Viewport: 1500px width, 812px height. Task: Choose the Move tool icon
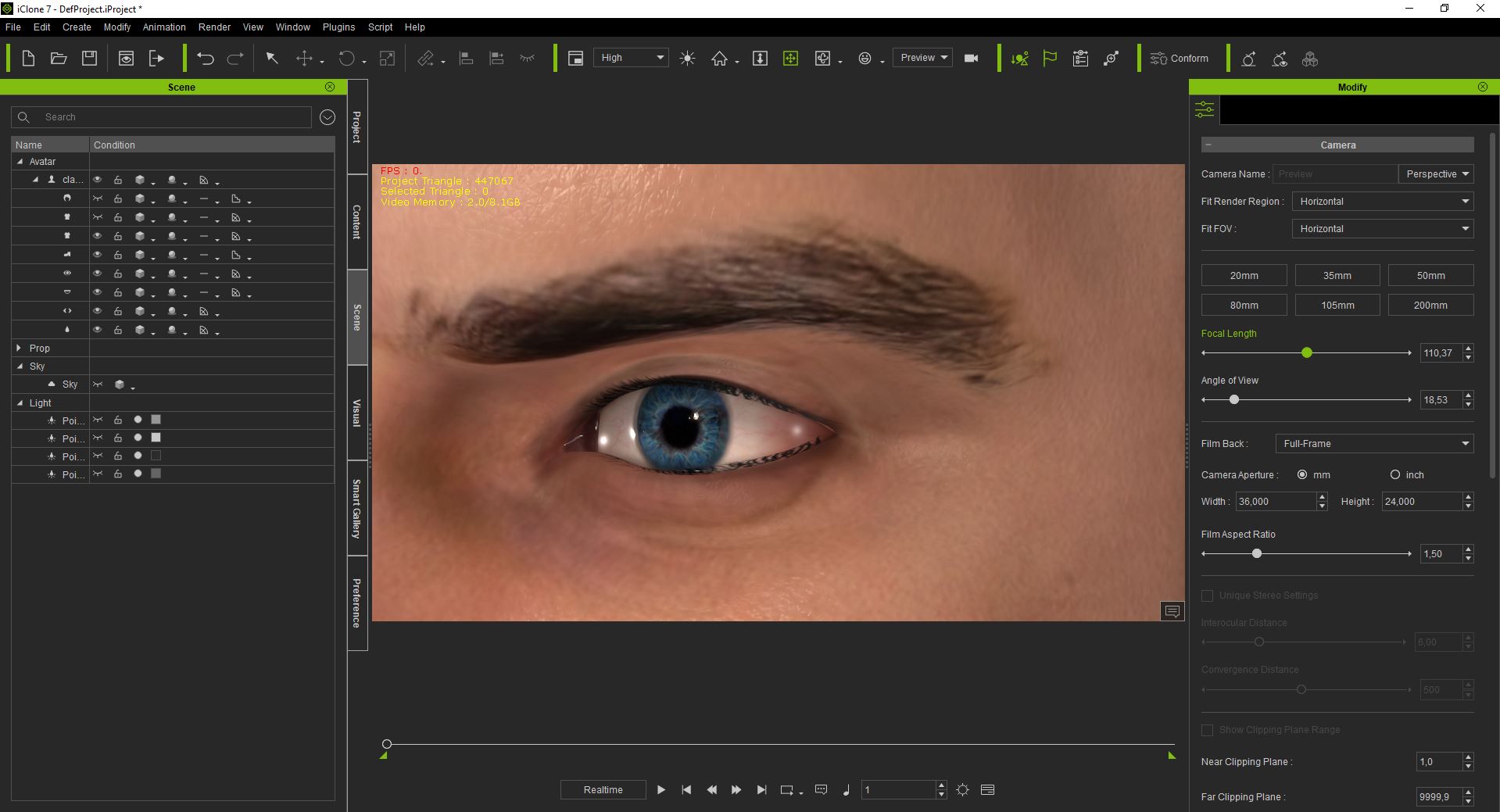[x=304, y=59]
